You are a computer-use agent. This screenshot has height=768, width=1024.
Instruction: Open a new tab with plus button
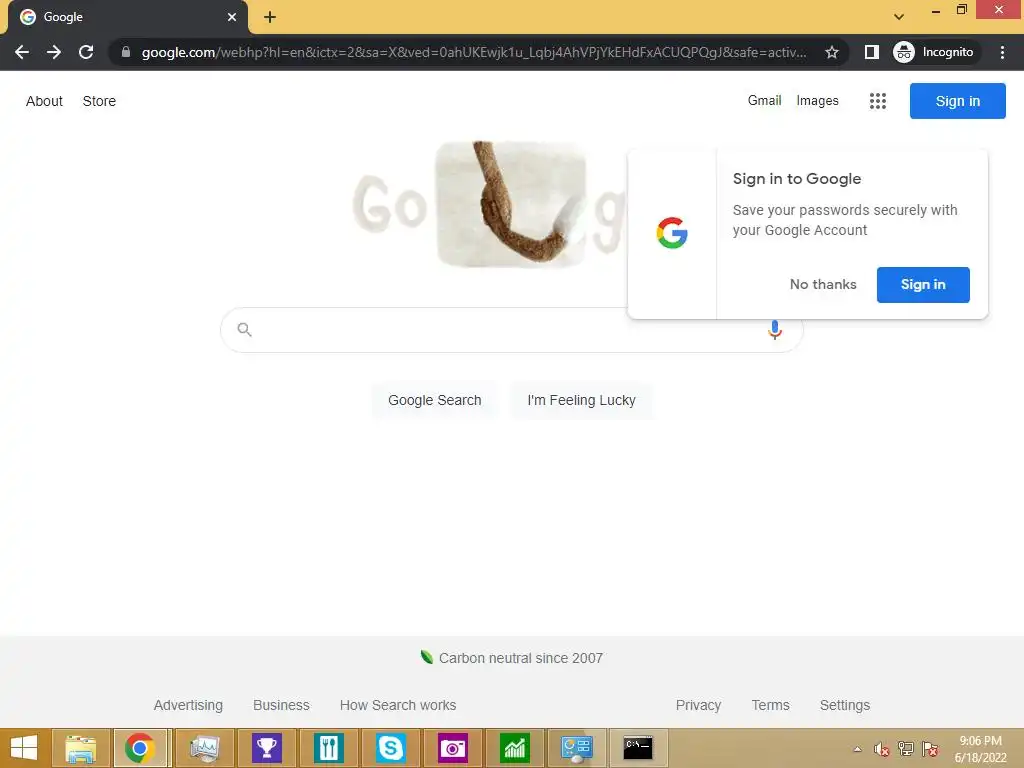(270, 17)
